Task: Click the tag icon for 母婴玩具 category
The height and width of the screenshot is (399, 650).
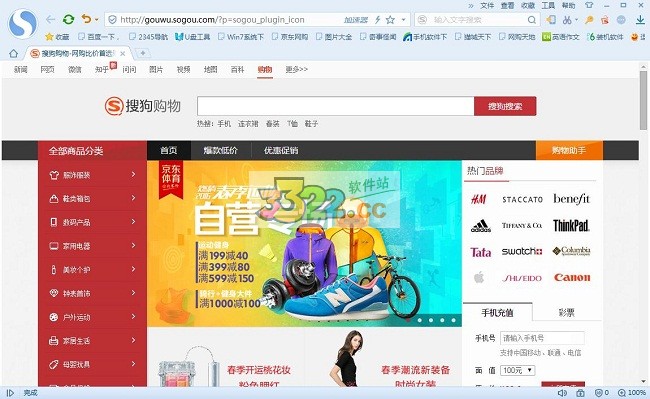Action: coord(54,364)
